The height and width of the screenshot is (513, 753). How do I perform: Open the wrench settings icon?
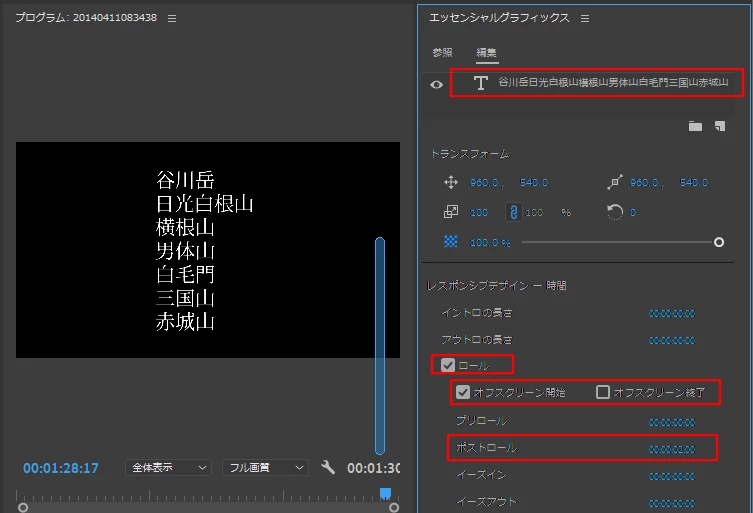pos(328,467)
